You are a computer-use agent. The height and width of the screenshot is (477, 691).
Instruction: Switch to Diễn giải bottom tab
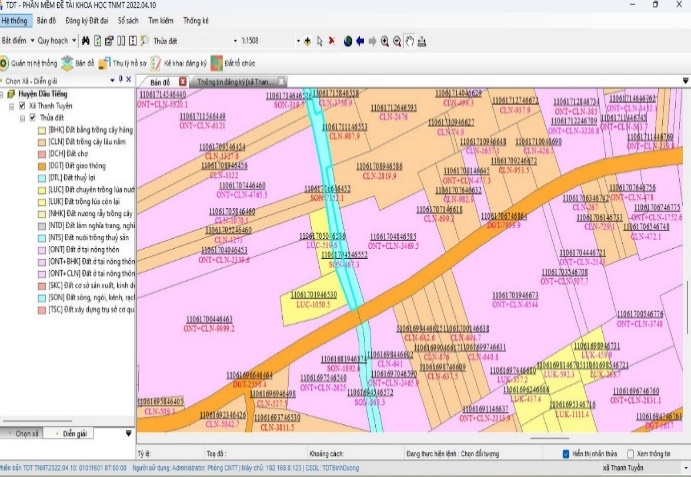pos(75,434)
